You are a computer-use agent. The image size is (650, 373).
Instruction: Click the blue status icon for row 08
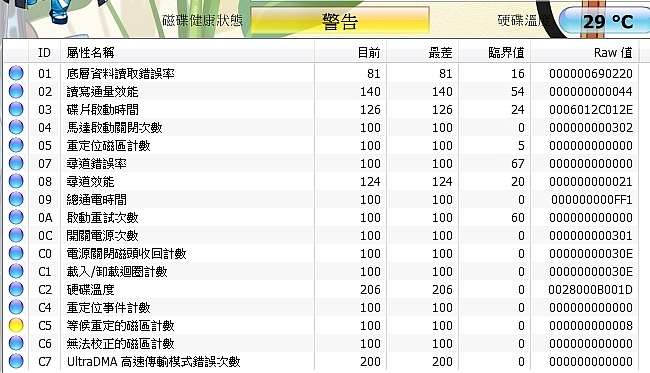click(16, 182)
